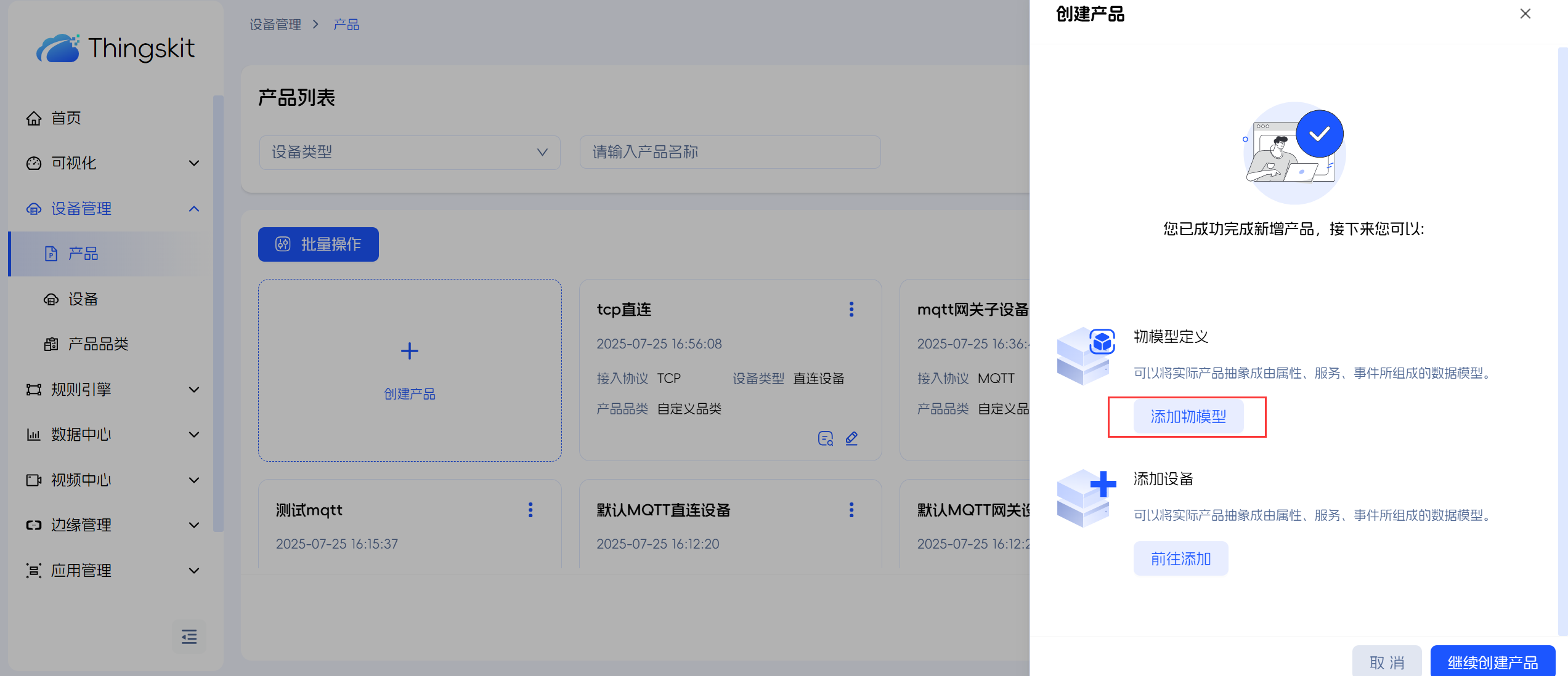The image size is (1568, 676).
Task: Click the 前往添加 button
Action: (1180, 558)
